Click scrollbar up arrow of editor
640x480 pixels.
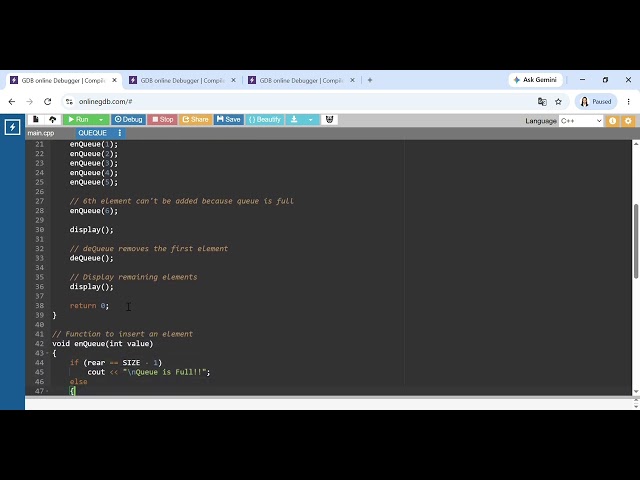[636, 144]
